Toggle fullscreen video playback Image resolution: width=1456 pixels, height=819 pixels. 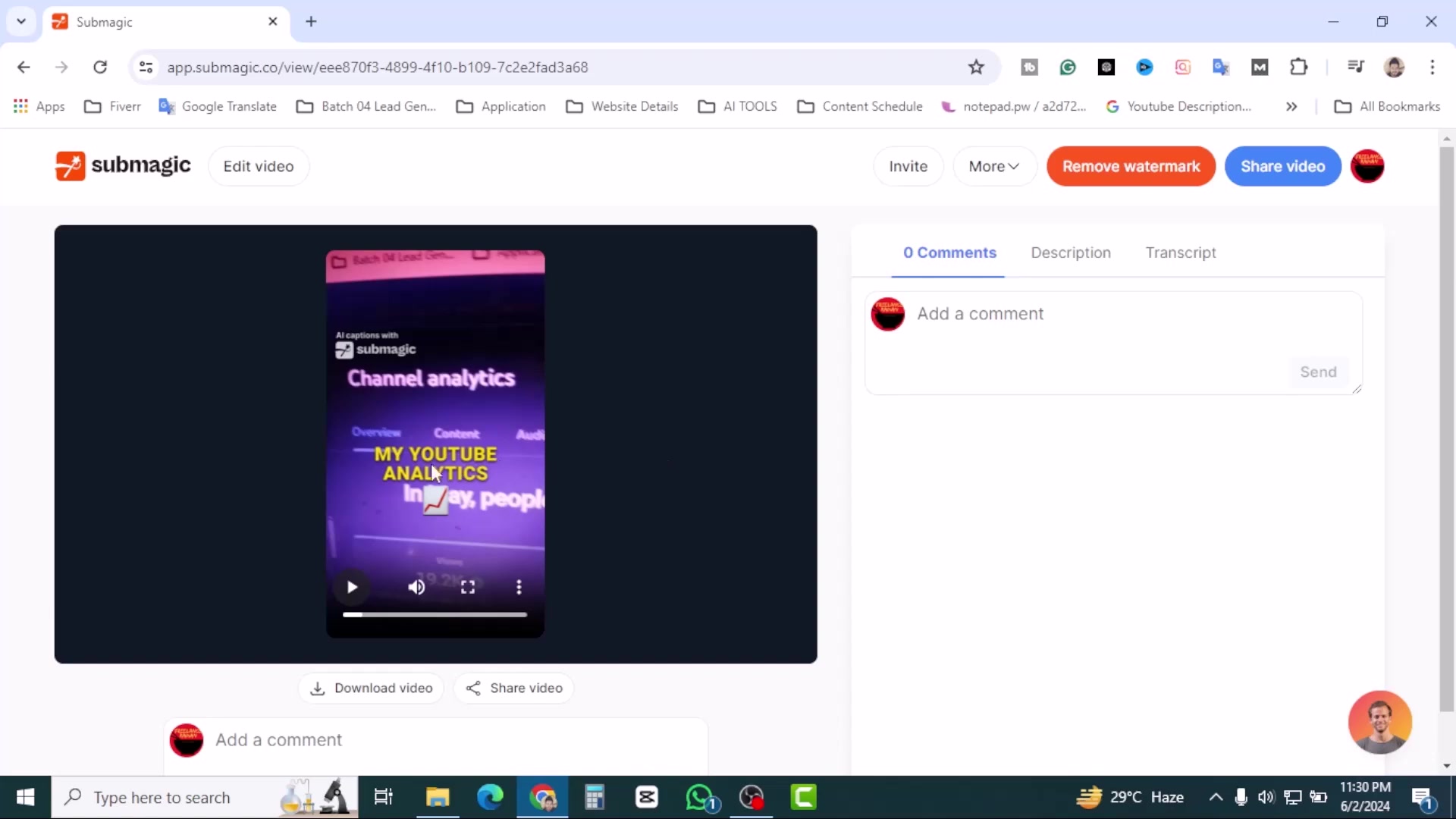[467, 588]
